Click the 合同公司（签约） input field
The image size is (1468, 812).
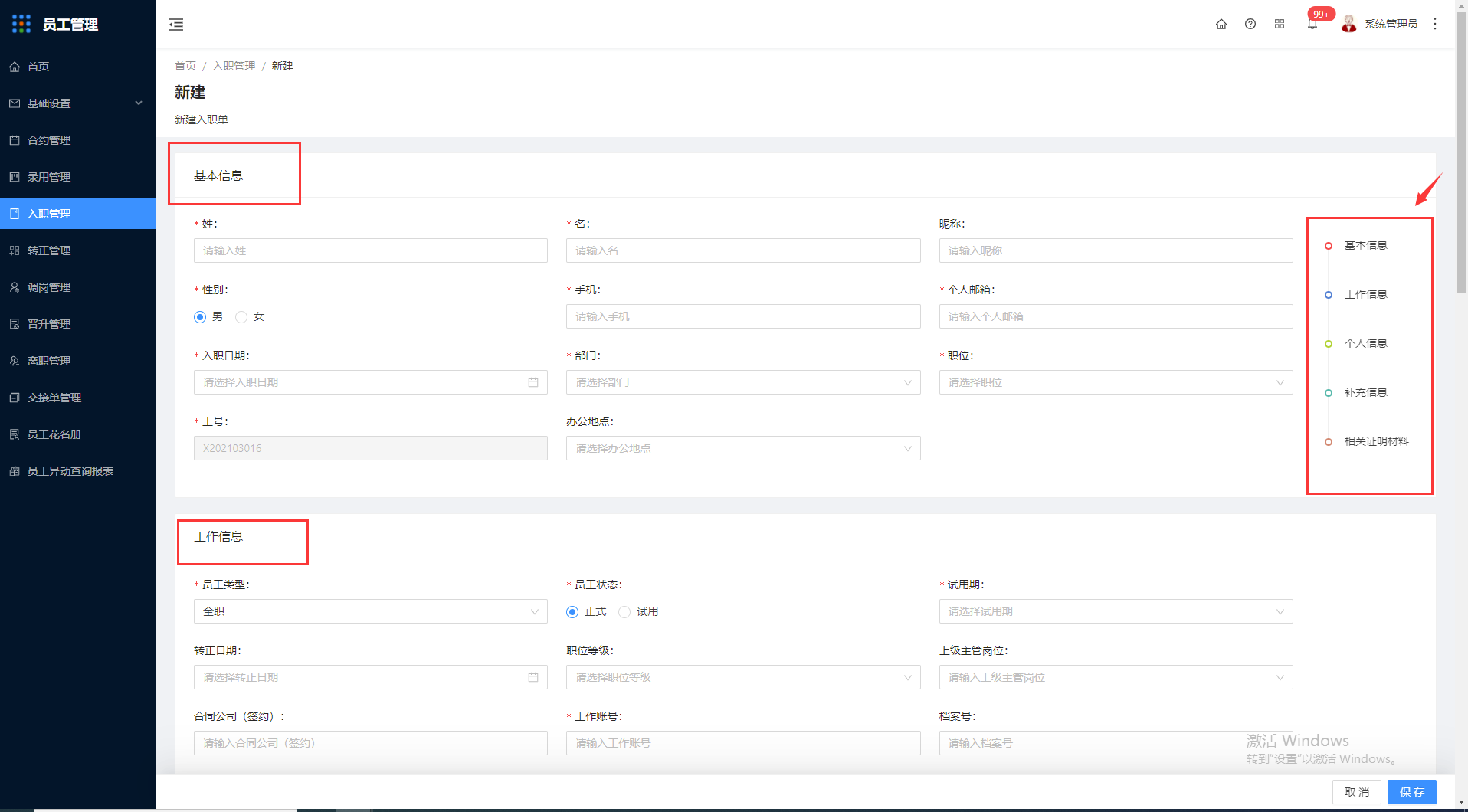(x=371, y=743)
